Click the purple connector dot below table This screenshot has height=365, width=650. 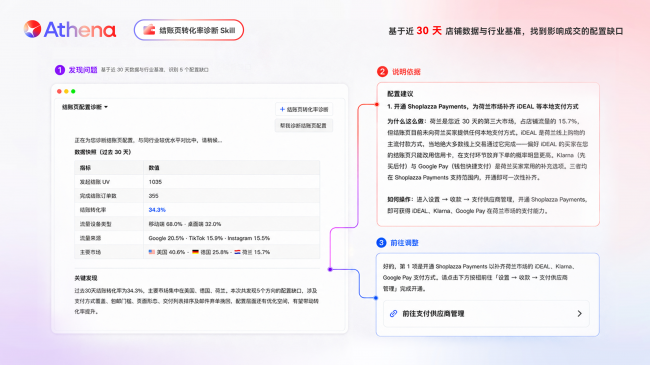pos(330,270)
